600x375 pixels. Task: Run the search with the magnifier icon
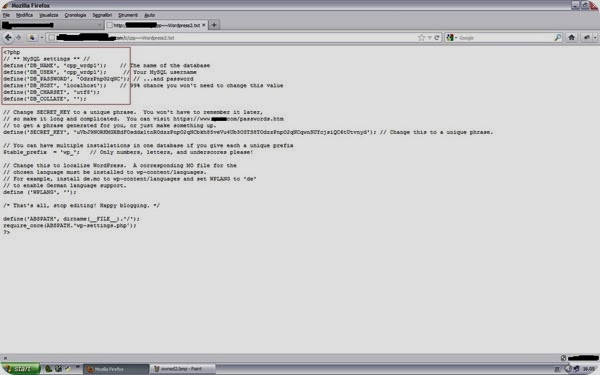(558, 38)
